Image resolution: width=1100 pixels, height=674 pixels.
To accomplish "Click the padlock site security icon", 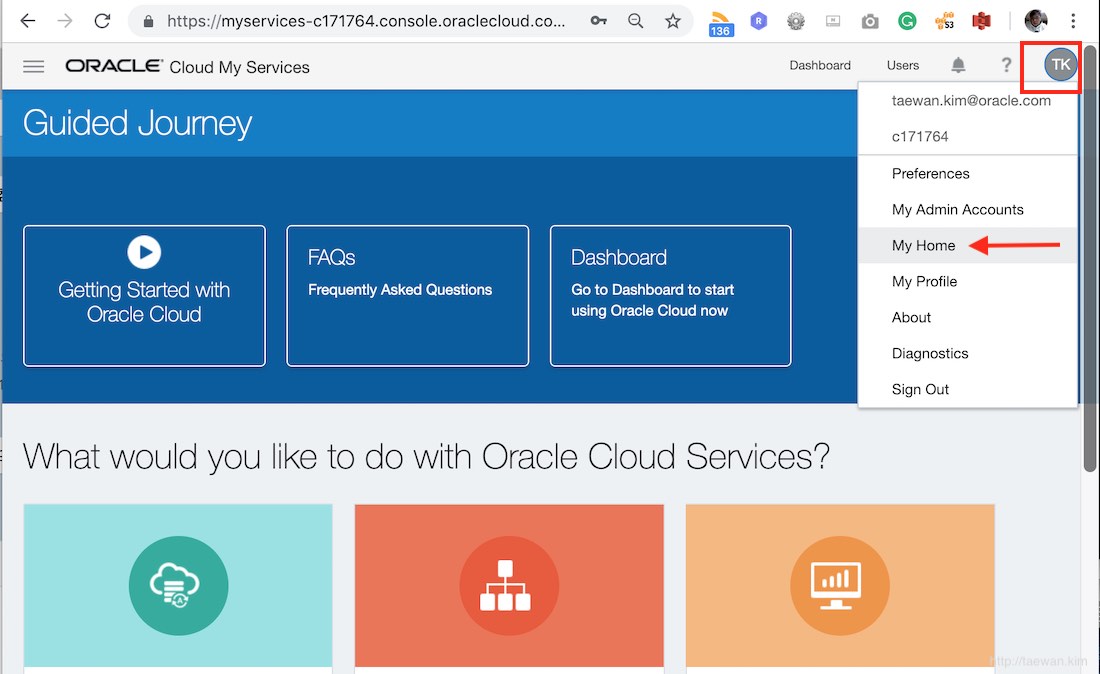I will (x=148, y=22).
